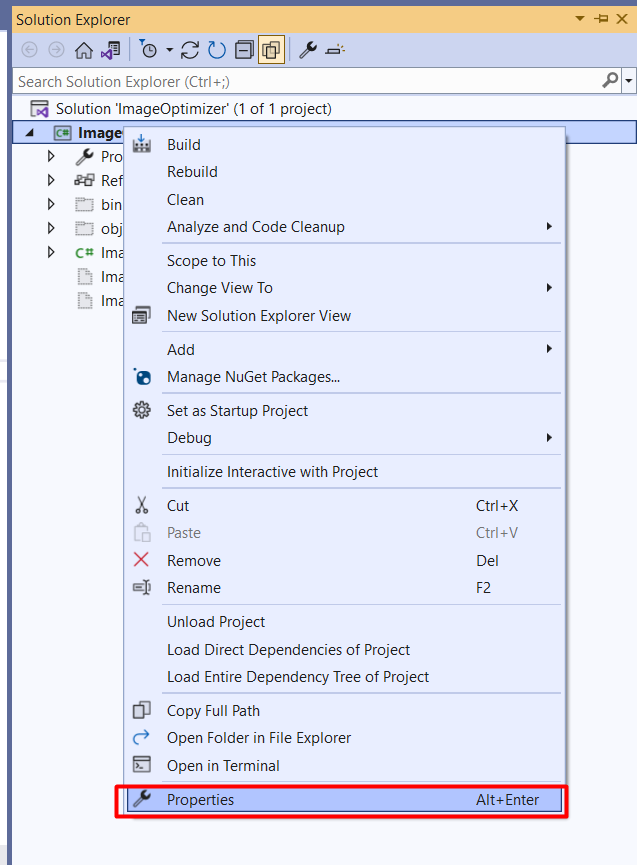Select the C# Image project node icon
This screenshot has width=637, height=865.
click(62, 133)
